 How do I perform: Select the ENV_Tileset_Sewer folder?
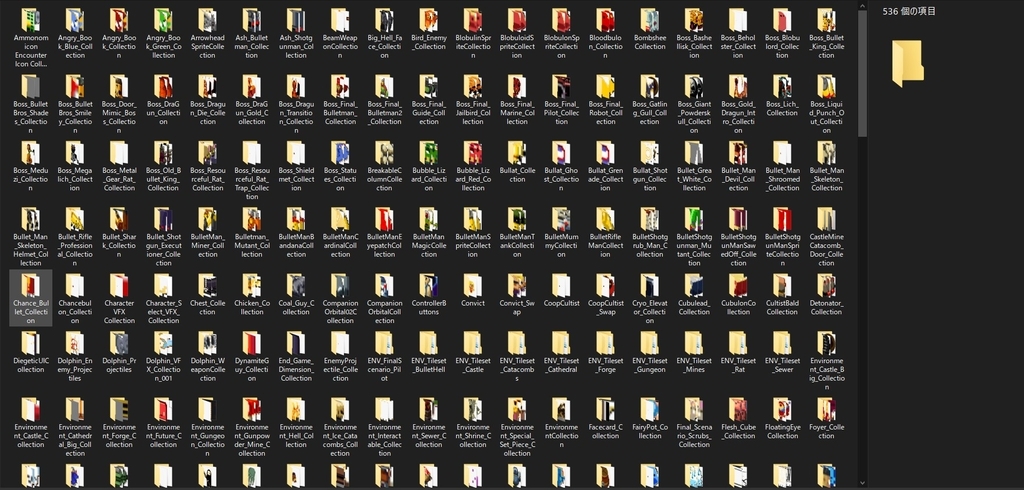coord(782,352)
